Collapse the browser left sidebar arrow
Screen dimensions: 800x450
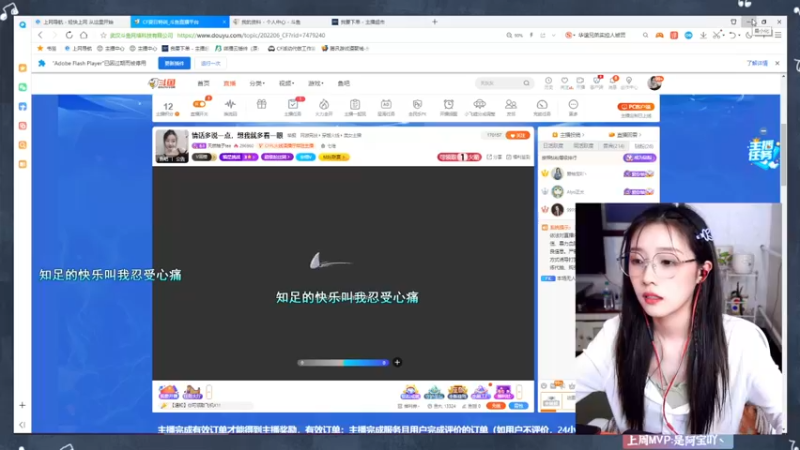(x=22, y=424)
